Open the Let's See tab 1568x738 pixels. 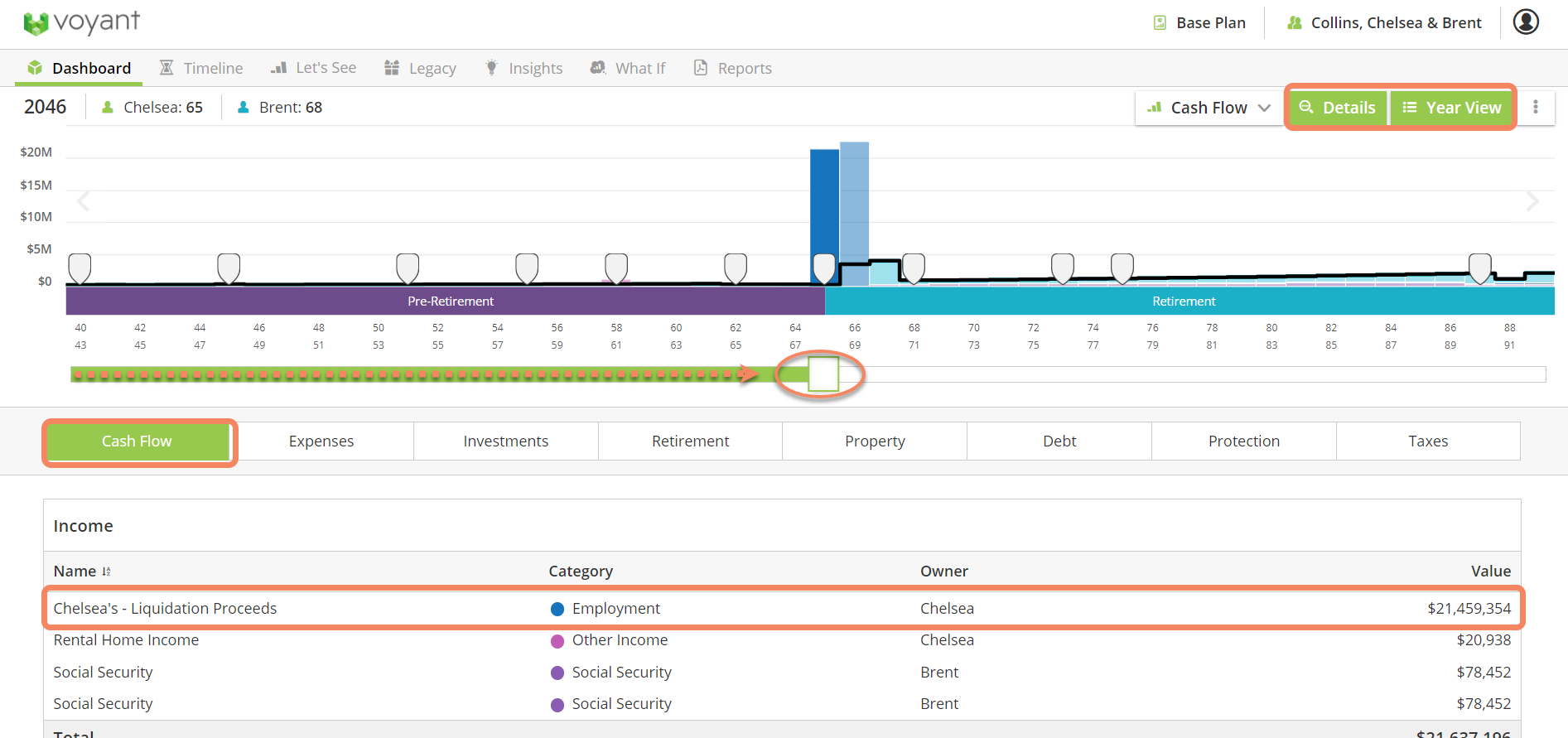[x=314, y=68]
